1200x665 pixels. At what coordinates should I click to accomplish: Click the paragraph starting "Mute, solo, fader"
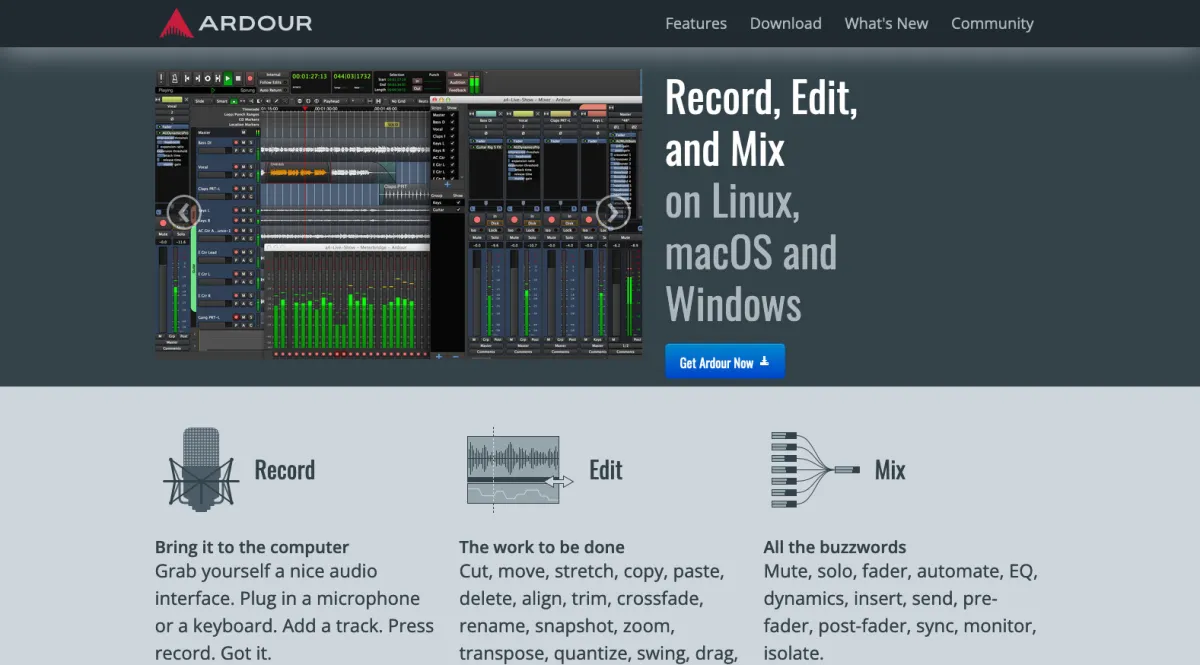[x=901, y=612]
